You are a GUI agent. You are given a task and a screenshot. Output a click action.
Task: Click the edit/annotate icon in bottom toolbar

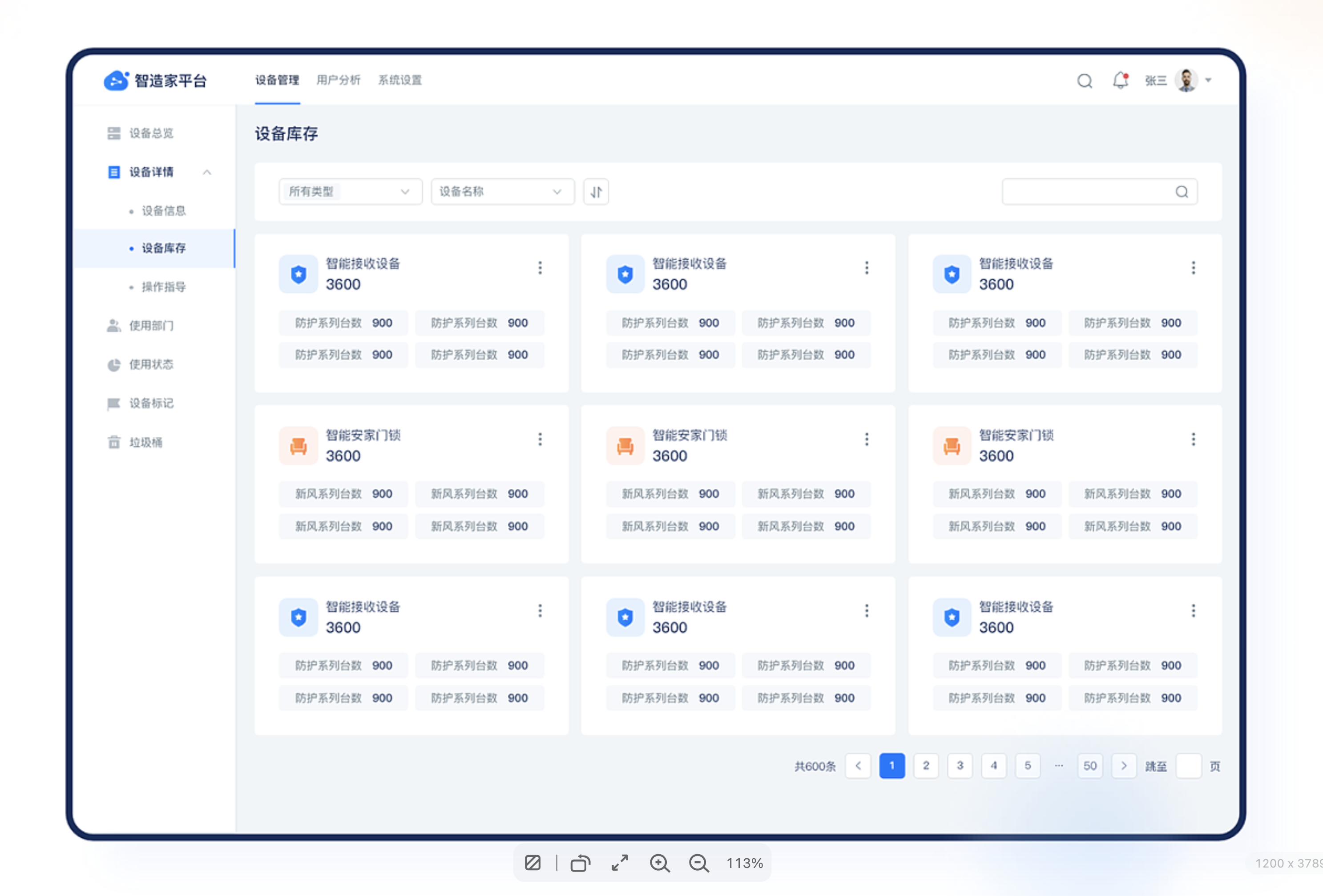point(533,863)
